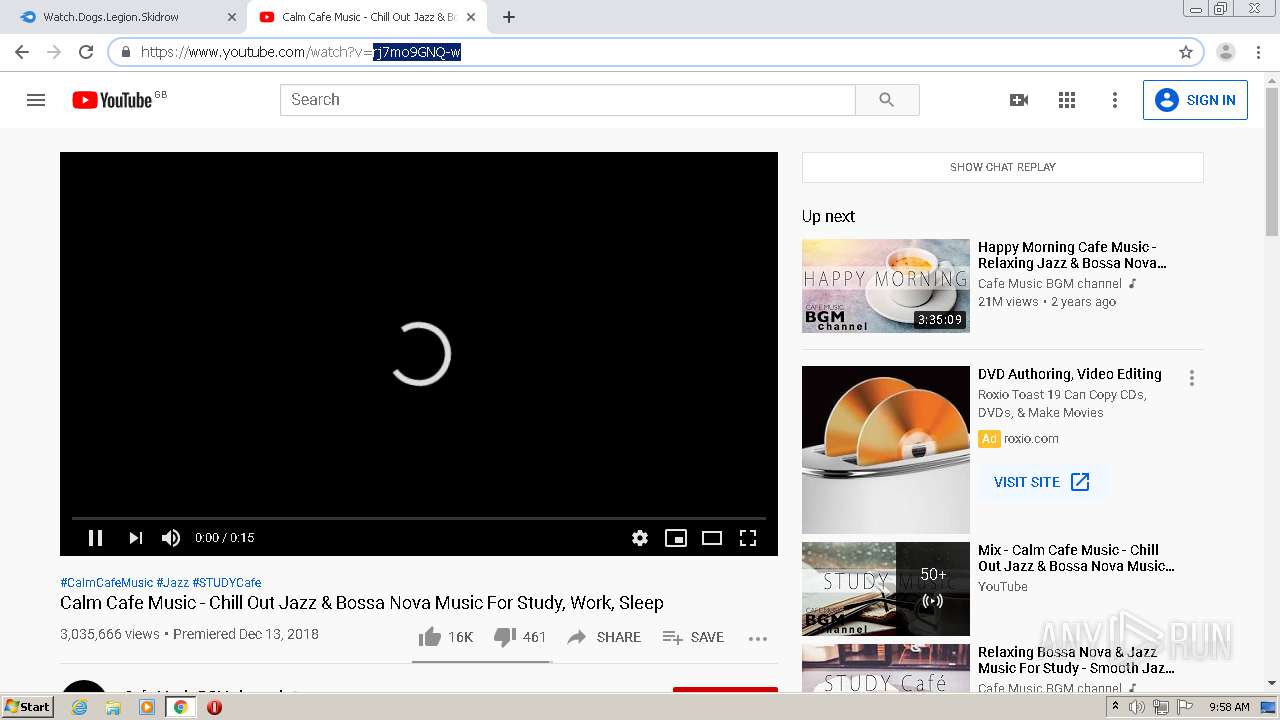
Task: Open the YouTube apps grid
Action: 1067,100
